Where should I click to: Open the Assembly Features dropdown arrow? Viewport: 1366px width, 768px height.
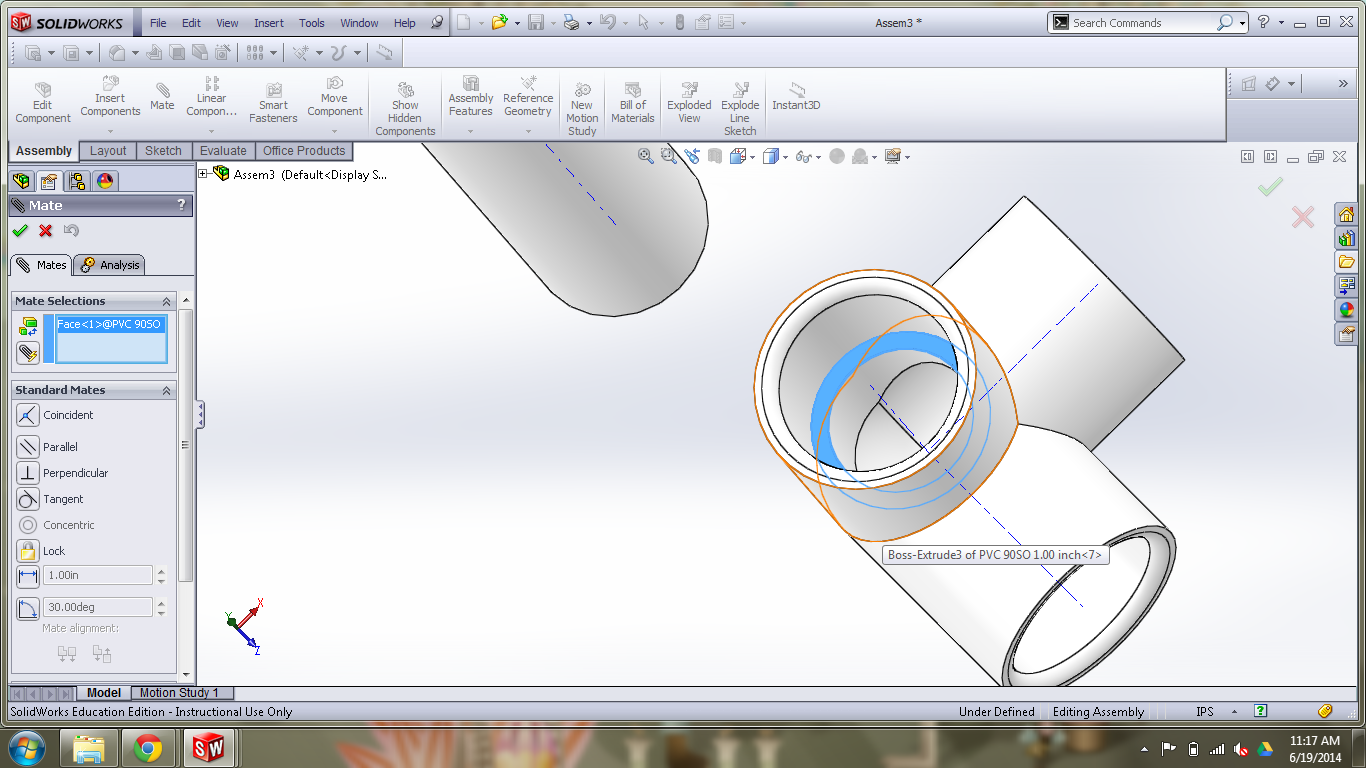[x=471, y=131]
